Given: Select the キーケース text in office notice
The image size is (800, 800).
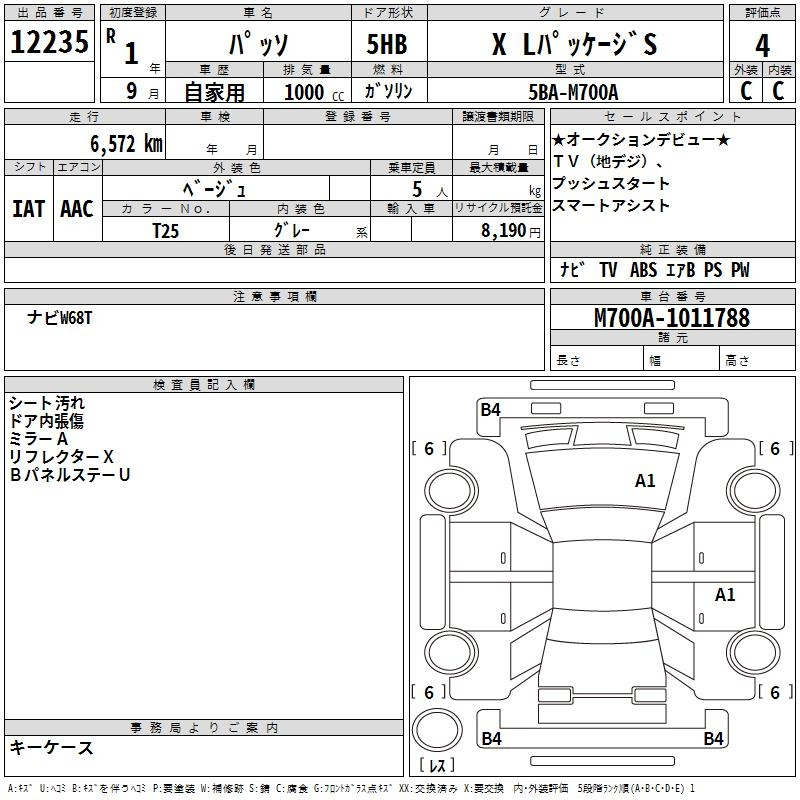Looking at the screenshot, I should click(52, 748).
